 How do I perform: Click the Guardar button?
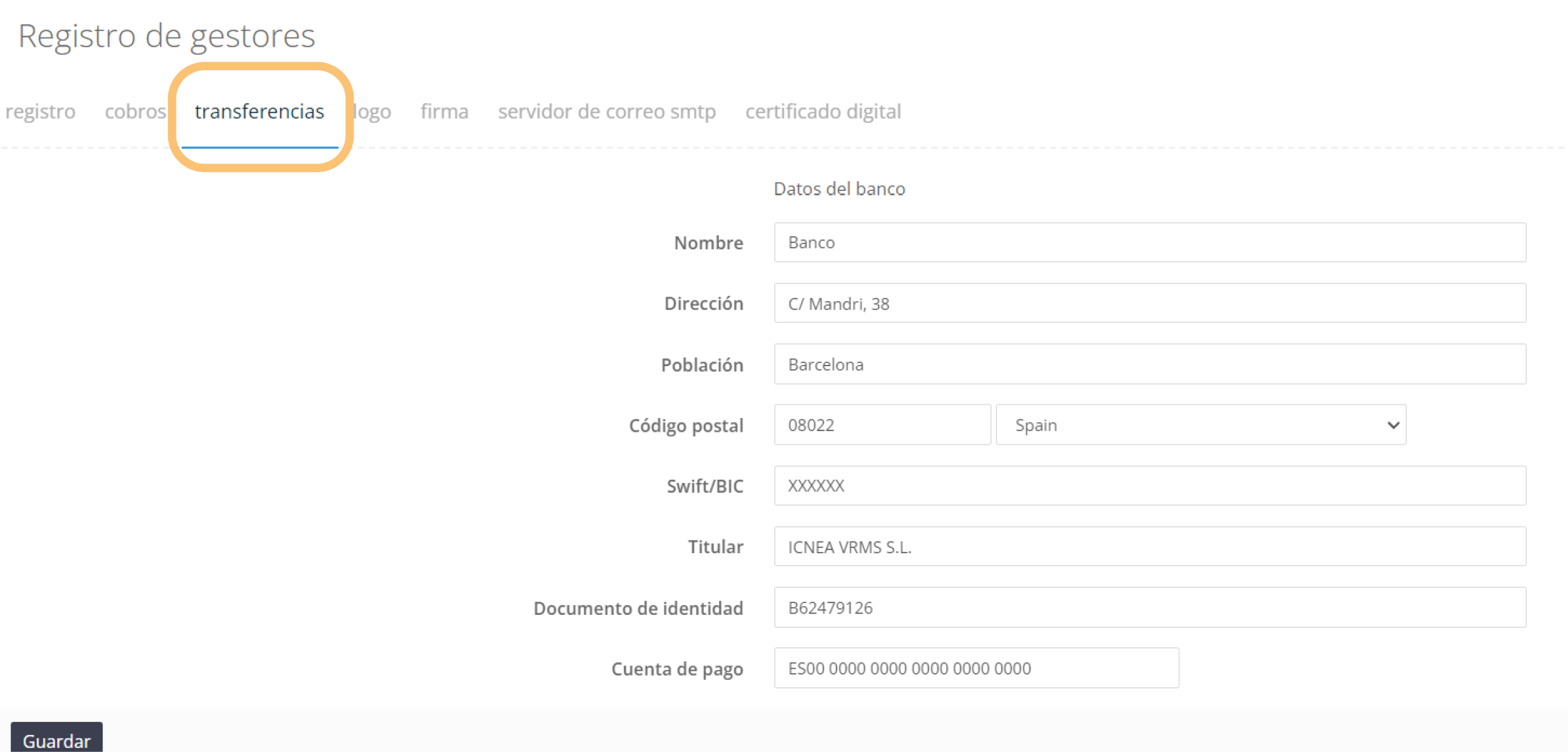tap(56, 740)
